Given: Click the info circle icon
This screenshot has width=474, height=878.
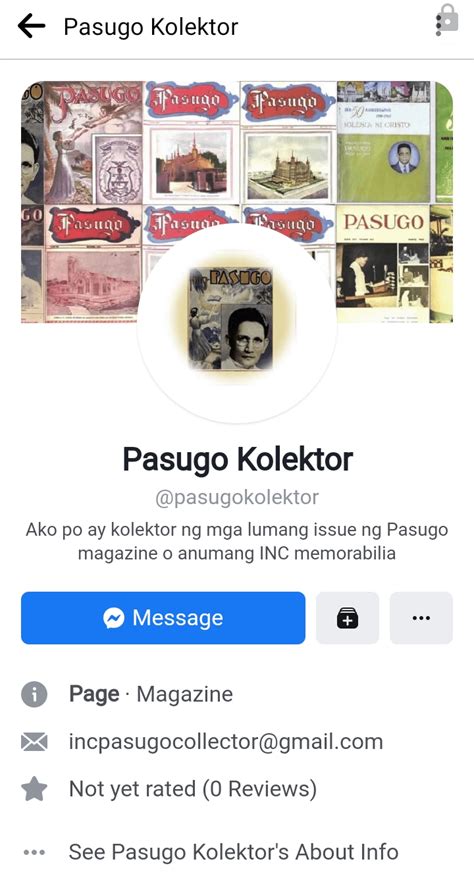Looking at the screenshot, I should tap(34, 694).
